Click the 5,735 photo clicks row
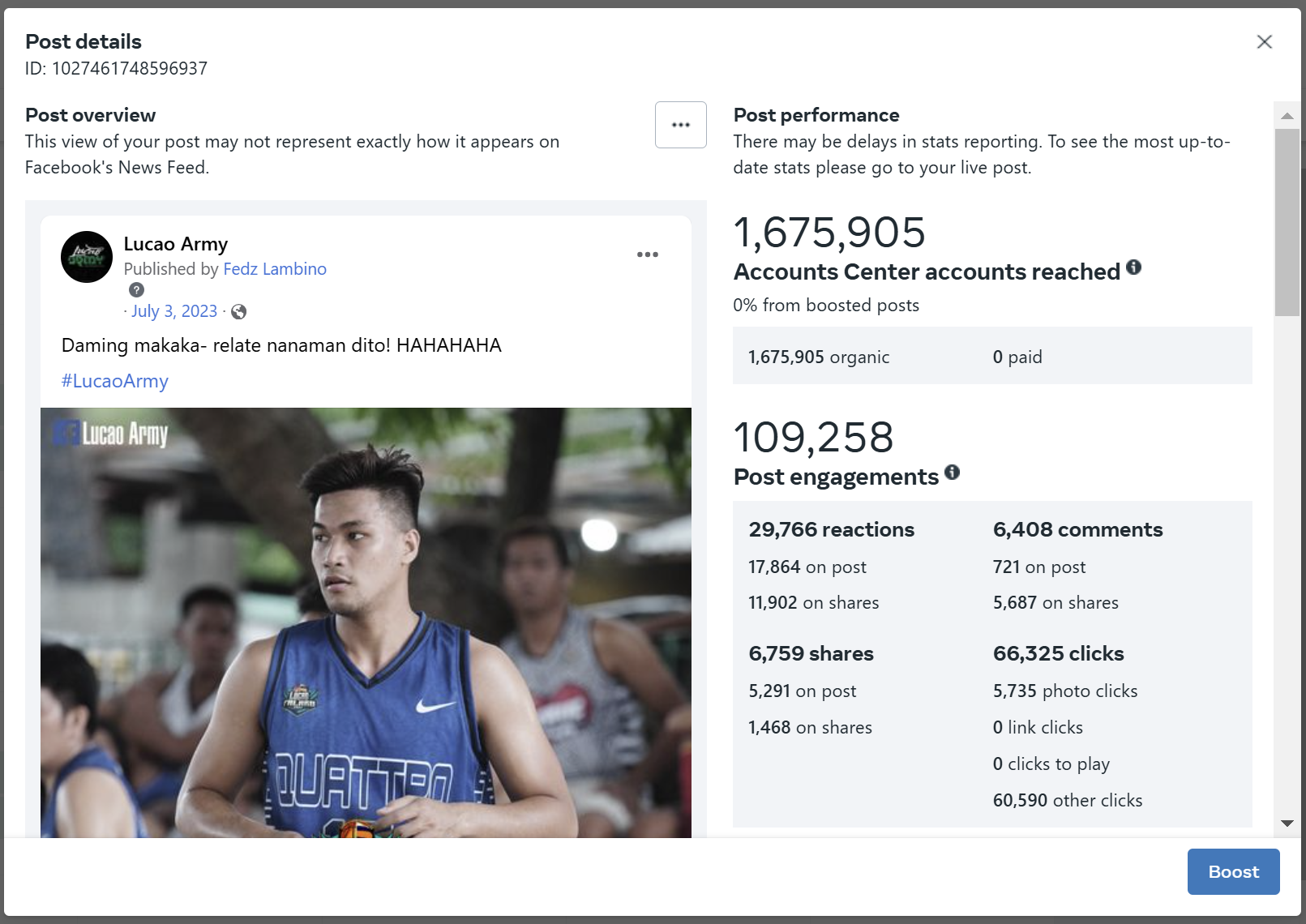 [x=1065, y=691]
